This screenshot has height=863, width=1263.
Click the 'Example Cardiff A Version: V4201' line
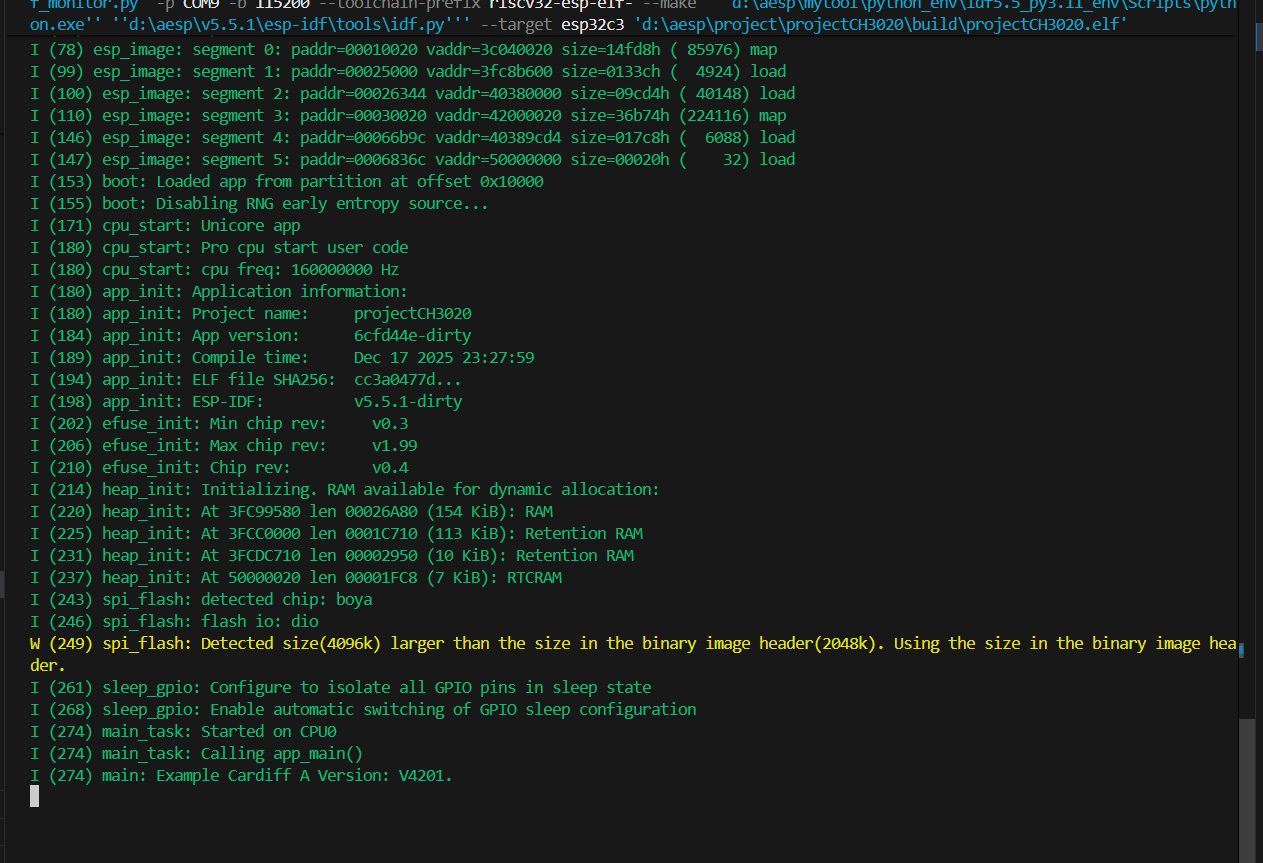click(304, 775)
